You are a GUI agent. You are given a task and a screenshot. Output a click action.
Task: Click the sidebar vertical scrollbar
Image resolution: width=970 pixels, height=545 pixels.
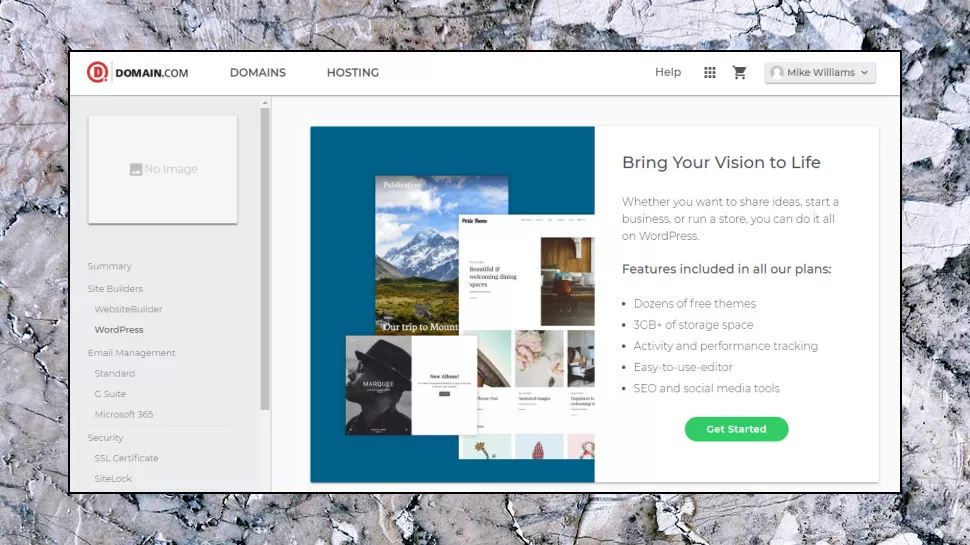pos(265,259)
